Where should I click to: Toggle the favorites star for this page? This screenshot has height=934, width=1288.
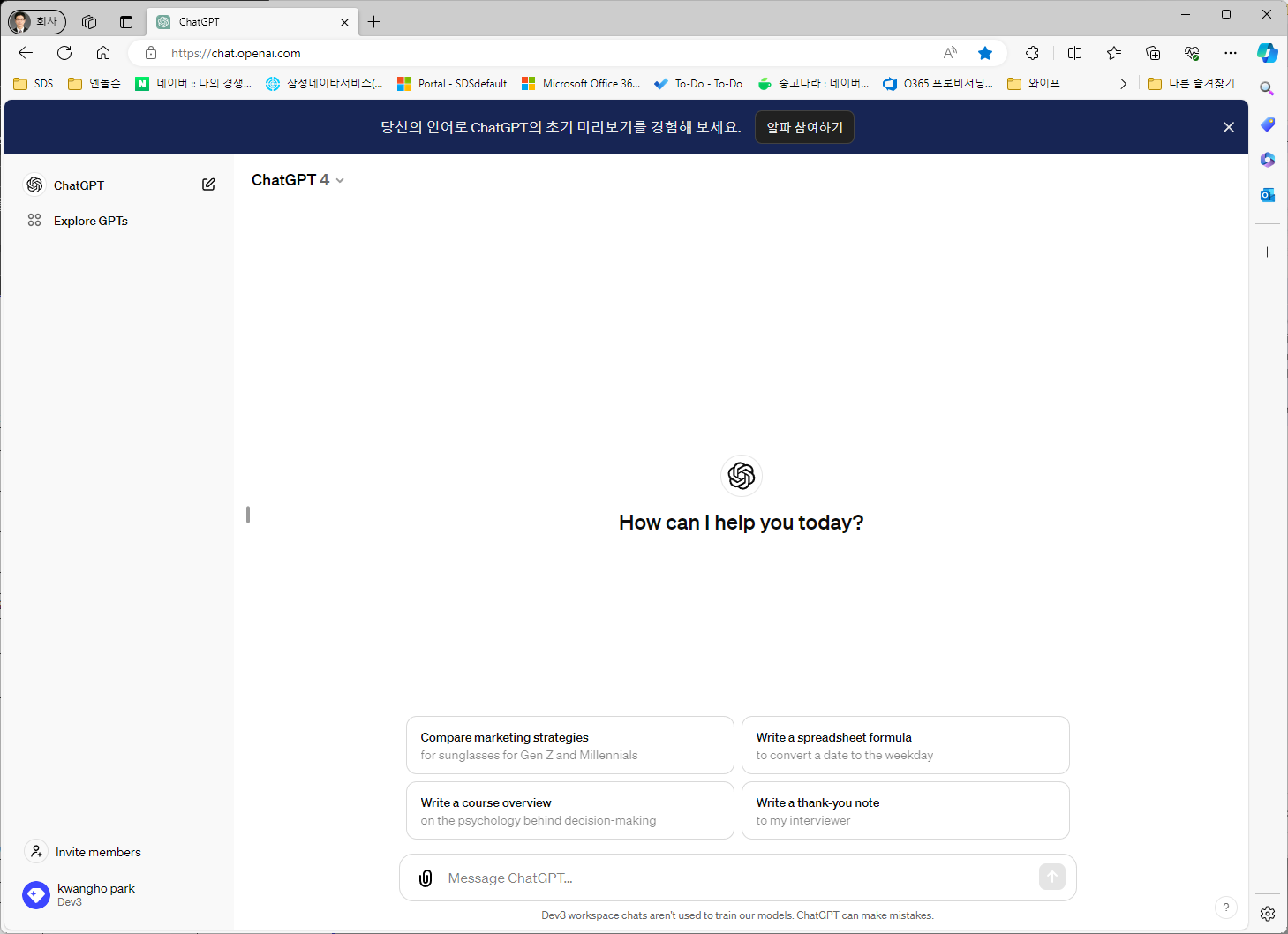coord(985,53)
